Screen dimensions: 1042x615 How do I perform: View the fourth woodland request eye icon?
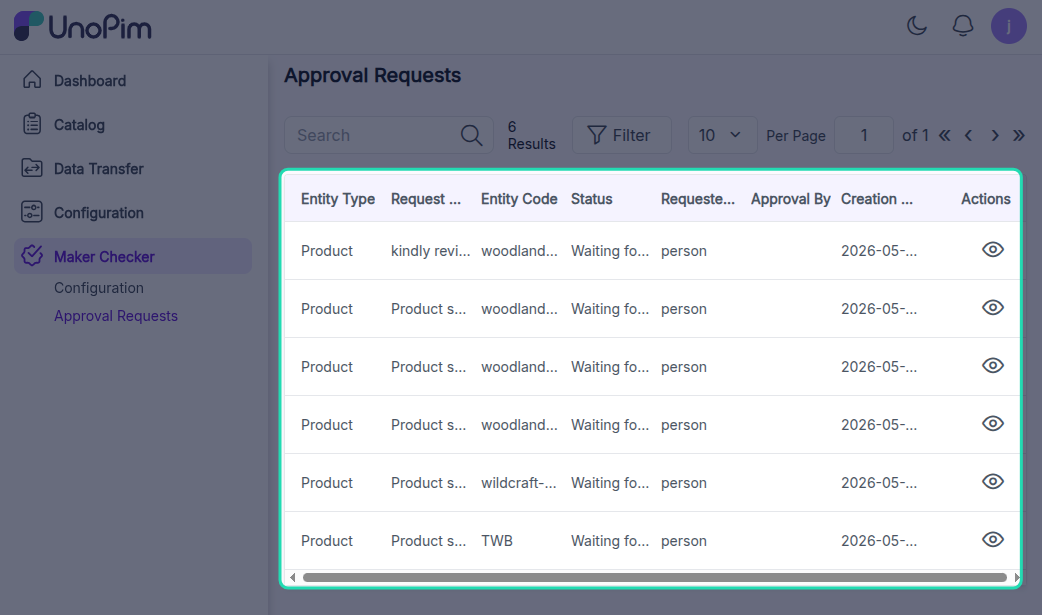click(x=993, y=424)
